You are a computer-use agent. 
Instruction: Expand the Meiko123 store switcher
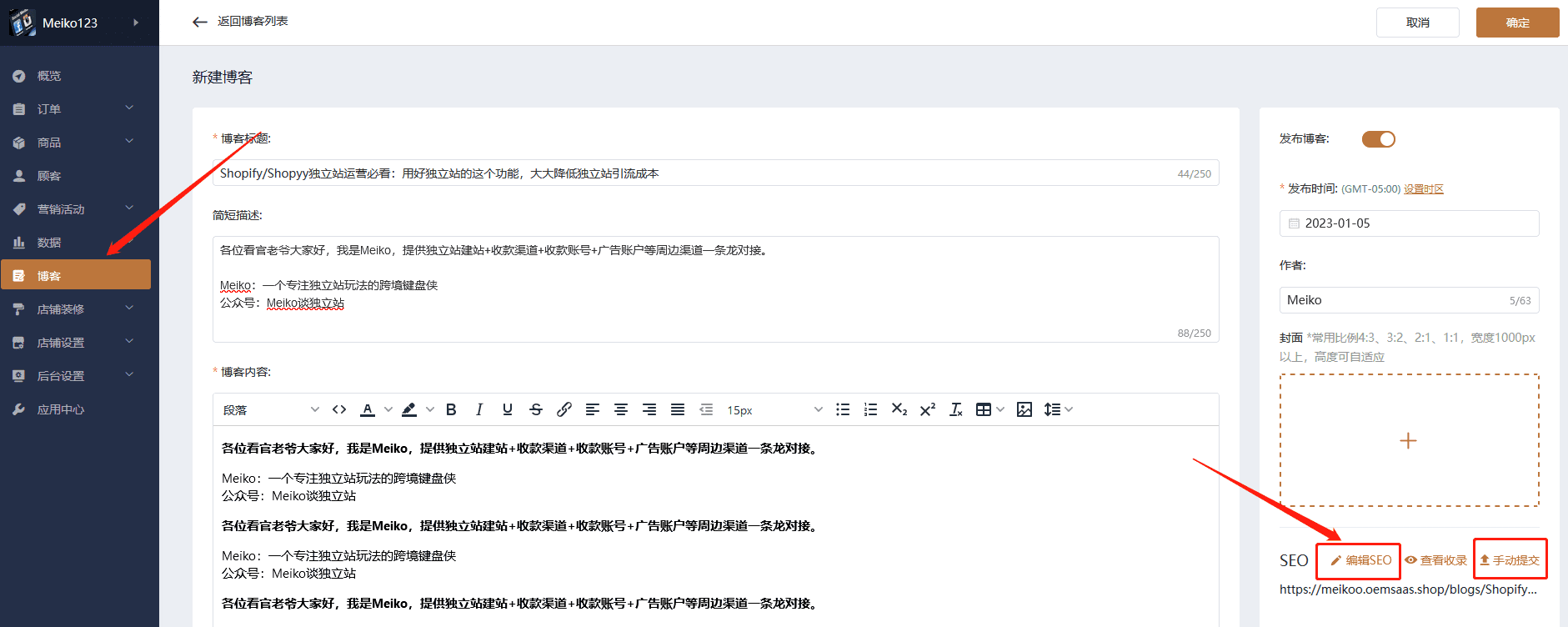click(136, 23)
